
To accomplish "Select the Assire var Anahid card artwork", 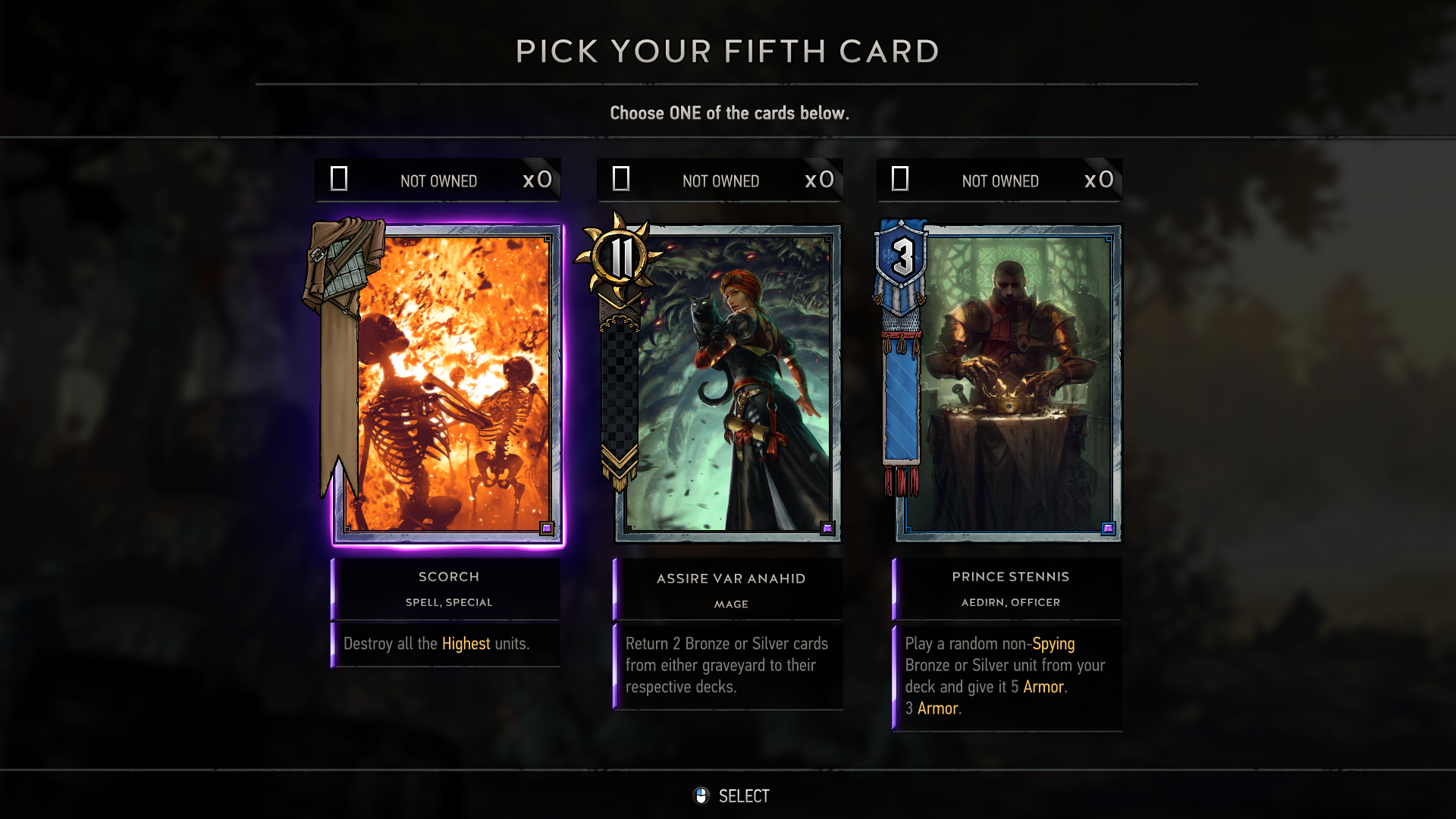I will 729,384.
